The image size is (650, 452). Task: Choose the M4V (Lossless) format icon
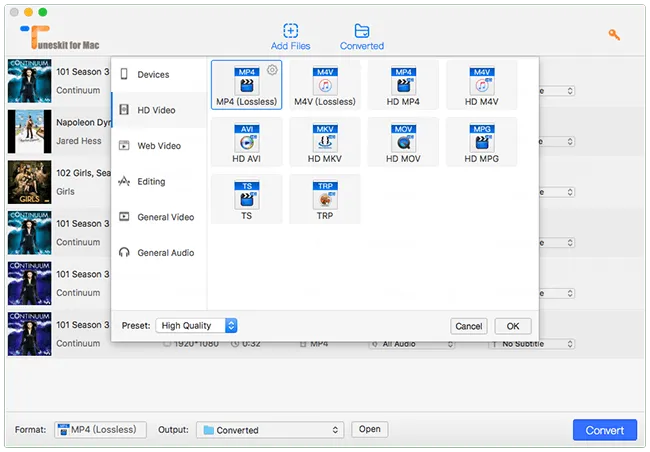[x=325, y=82]
